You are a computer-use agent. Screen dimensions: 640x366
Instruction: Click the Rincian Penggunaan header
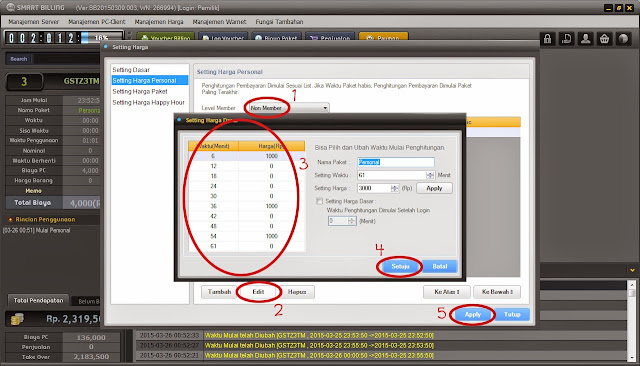pyautogui.click(x=45, y=219)
